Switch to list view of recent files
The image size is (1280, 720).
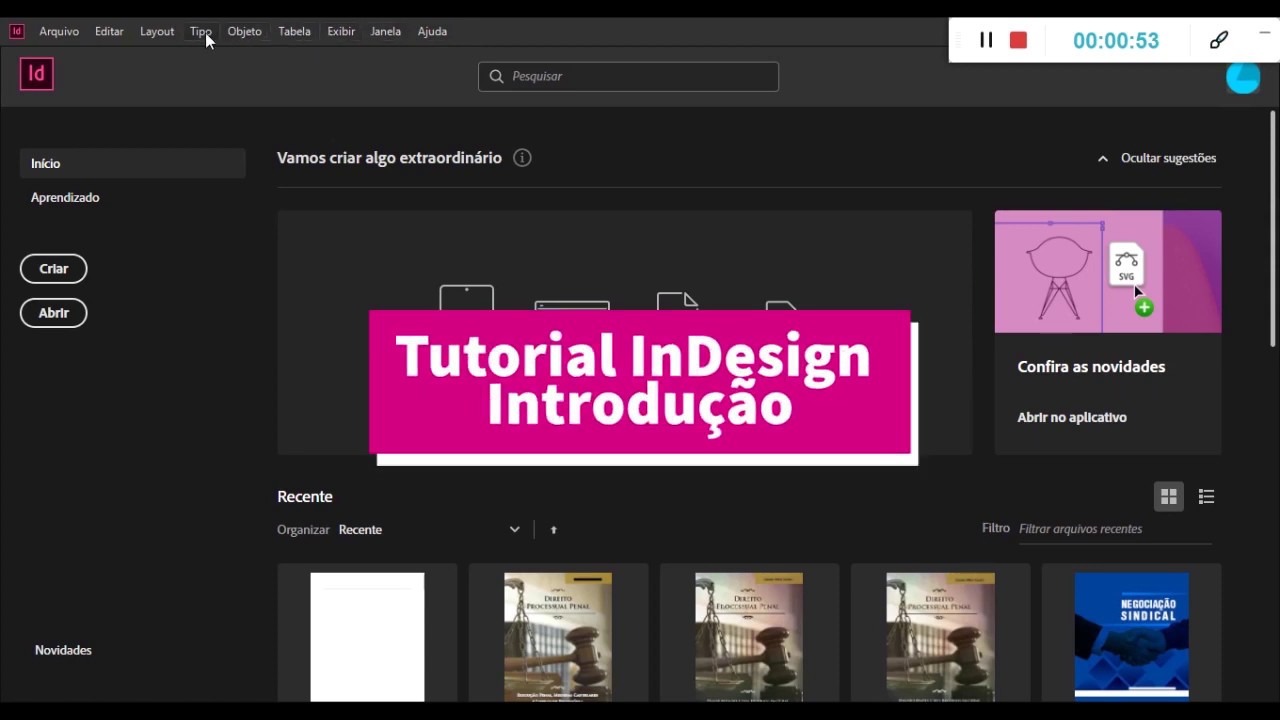pos(1206,497)
